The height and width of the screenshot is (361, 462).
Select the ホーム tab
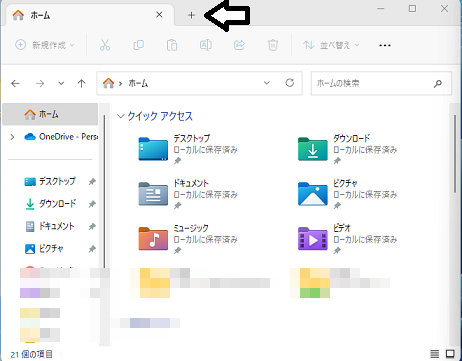point(89,15)
